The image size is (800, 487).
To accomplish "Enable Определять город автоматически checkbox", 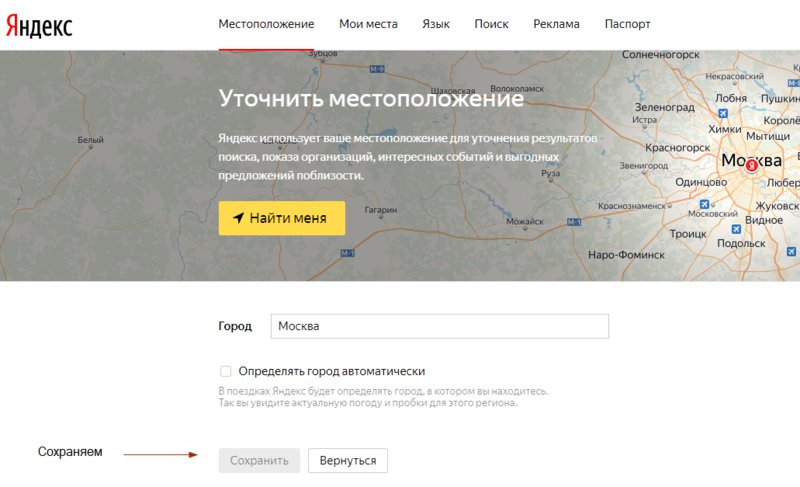I will point(226,371).
